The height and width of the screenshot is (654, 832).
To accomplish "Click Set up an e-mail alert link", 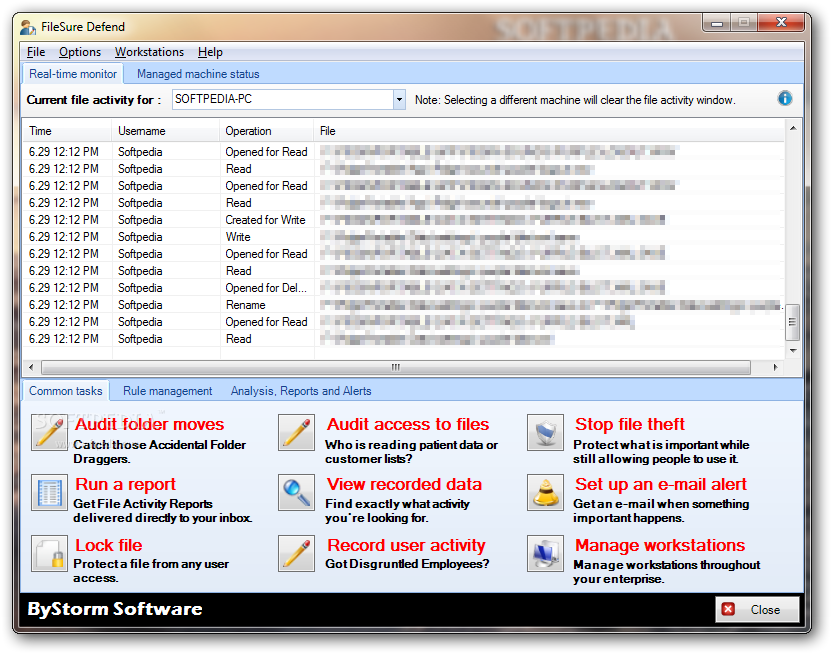I will click(661, 484).
